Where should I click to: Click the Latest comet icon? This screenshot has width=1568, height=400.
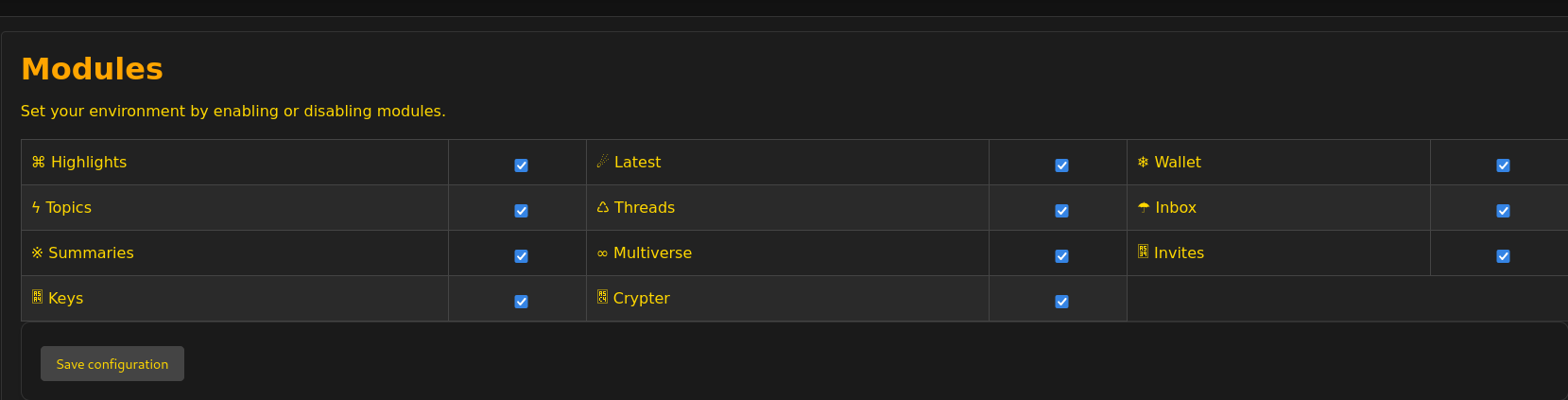[602, 162]
